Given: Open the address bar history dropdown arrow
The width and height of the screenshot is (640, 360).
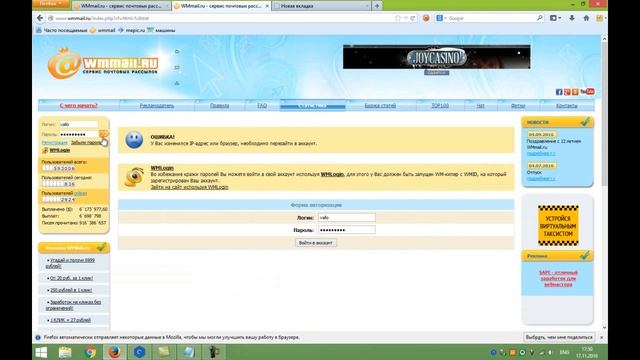Looking at the screenshot, I should click(x=405, y=18).
